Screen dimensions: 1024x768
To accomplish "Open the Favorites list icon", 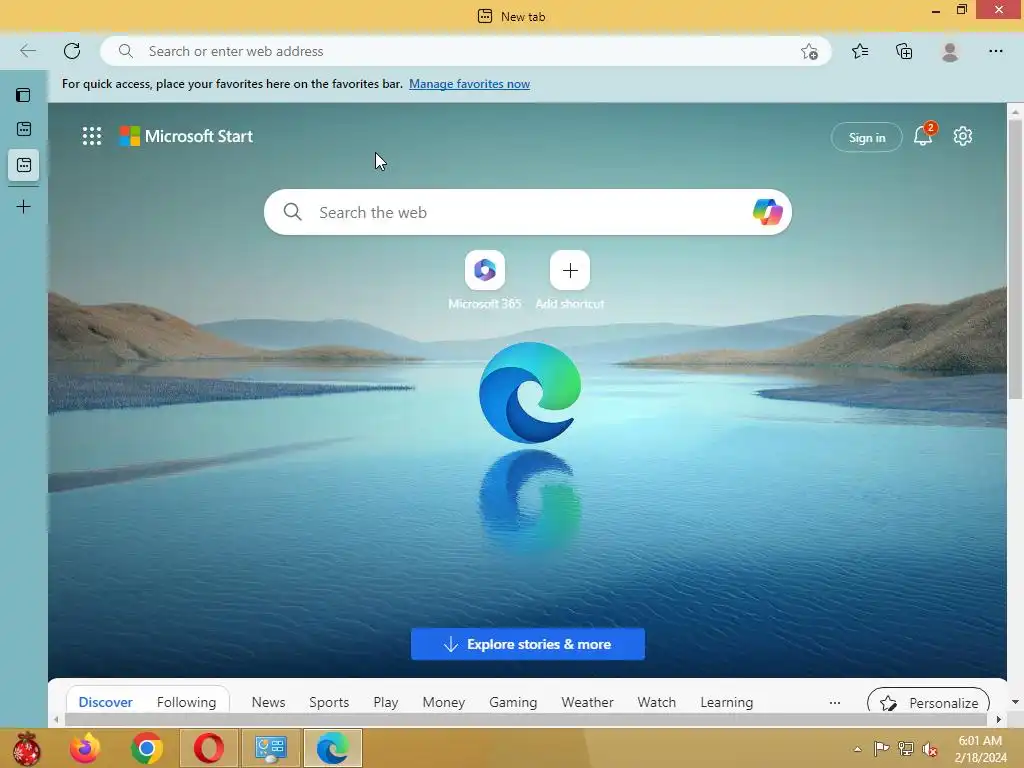I will point(860,51).
